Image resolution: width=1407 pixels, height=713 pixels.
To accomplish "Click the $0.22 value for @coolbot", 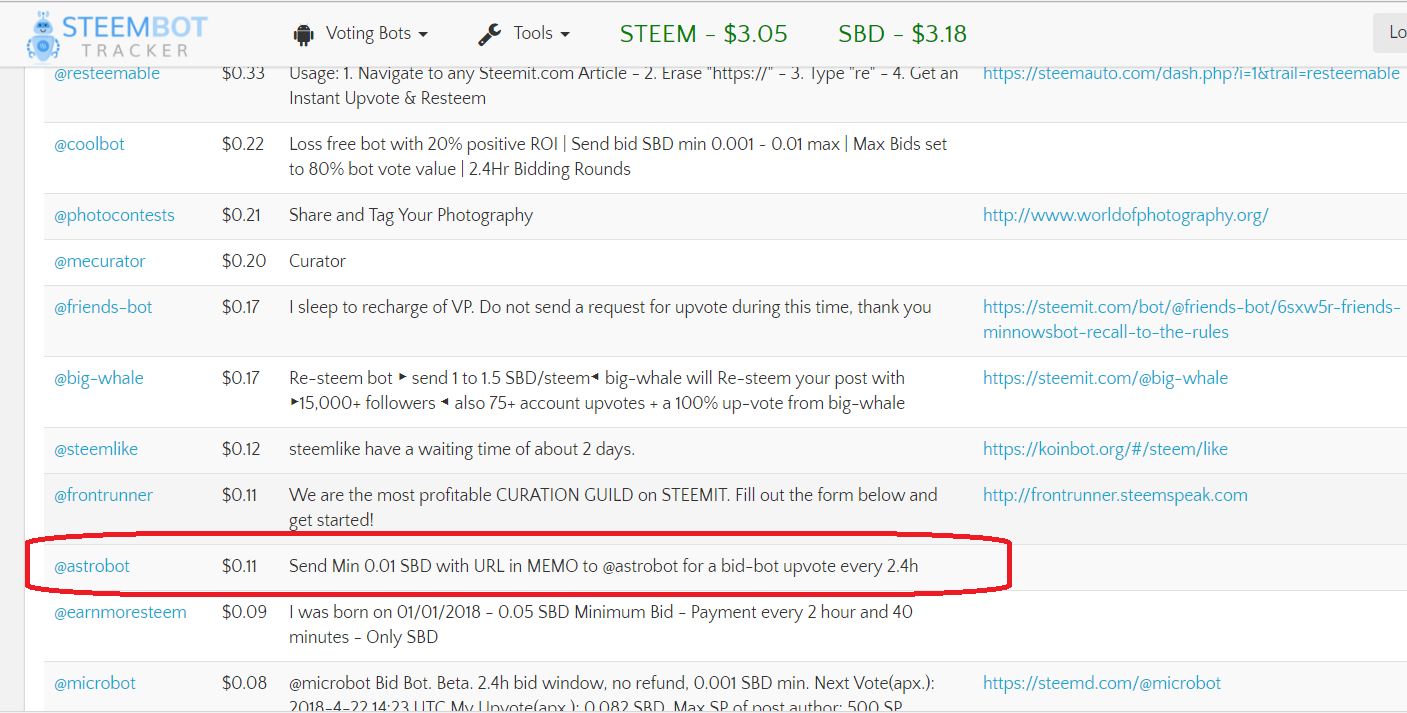I will pyautogui.click(x=243, y=144).
